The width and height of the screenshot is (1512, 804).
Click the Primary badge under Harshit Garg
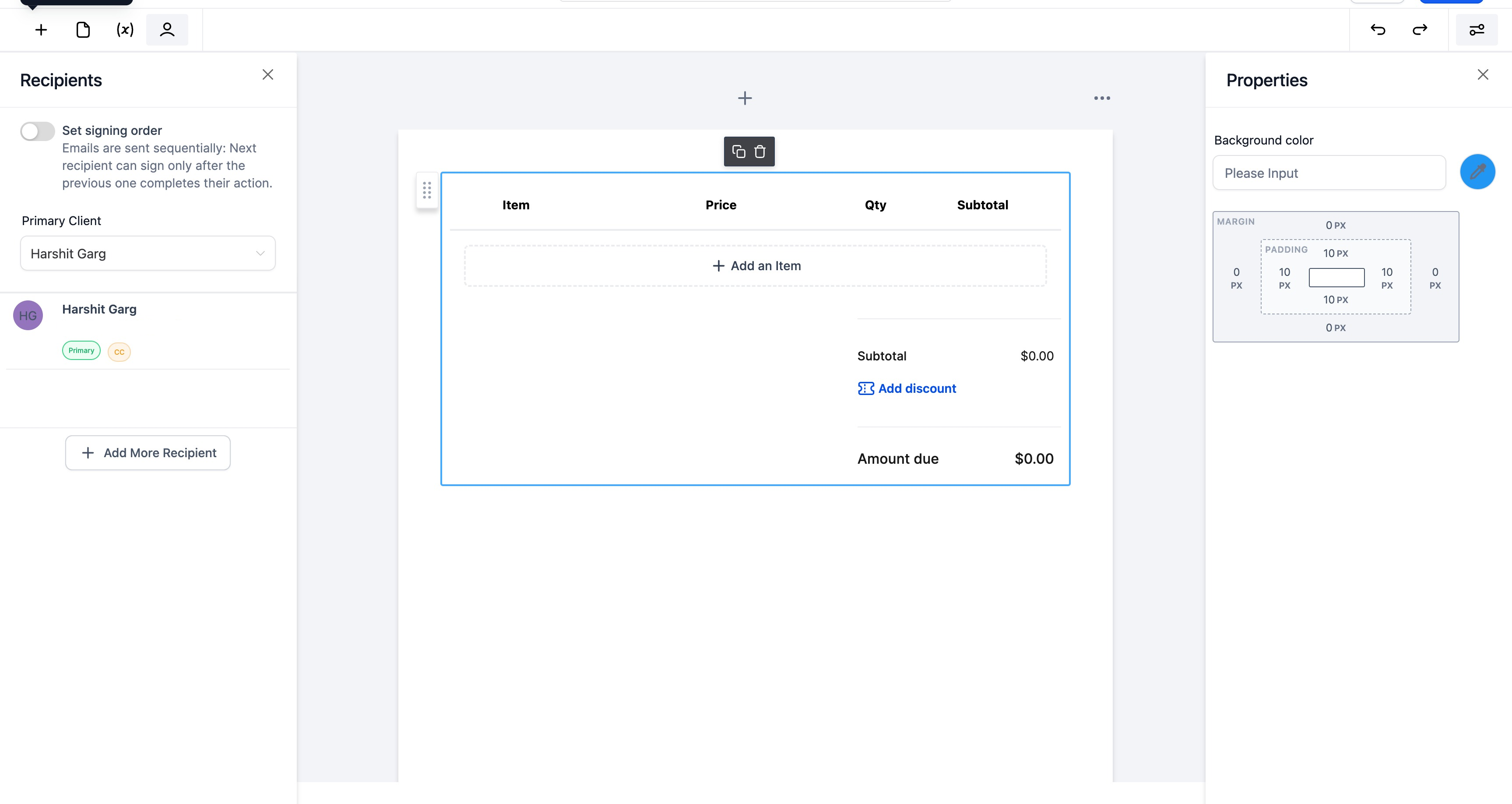pyautogui.click(x=81, y=351)
